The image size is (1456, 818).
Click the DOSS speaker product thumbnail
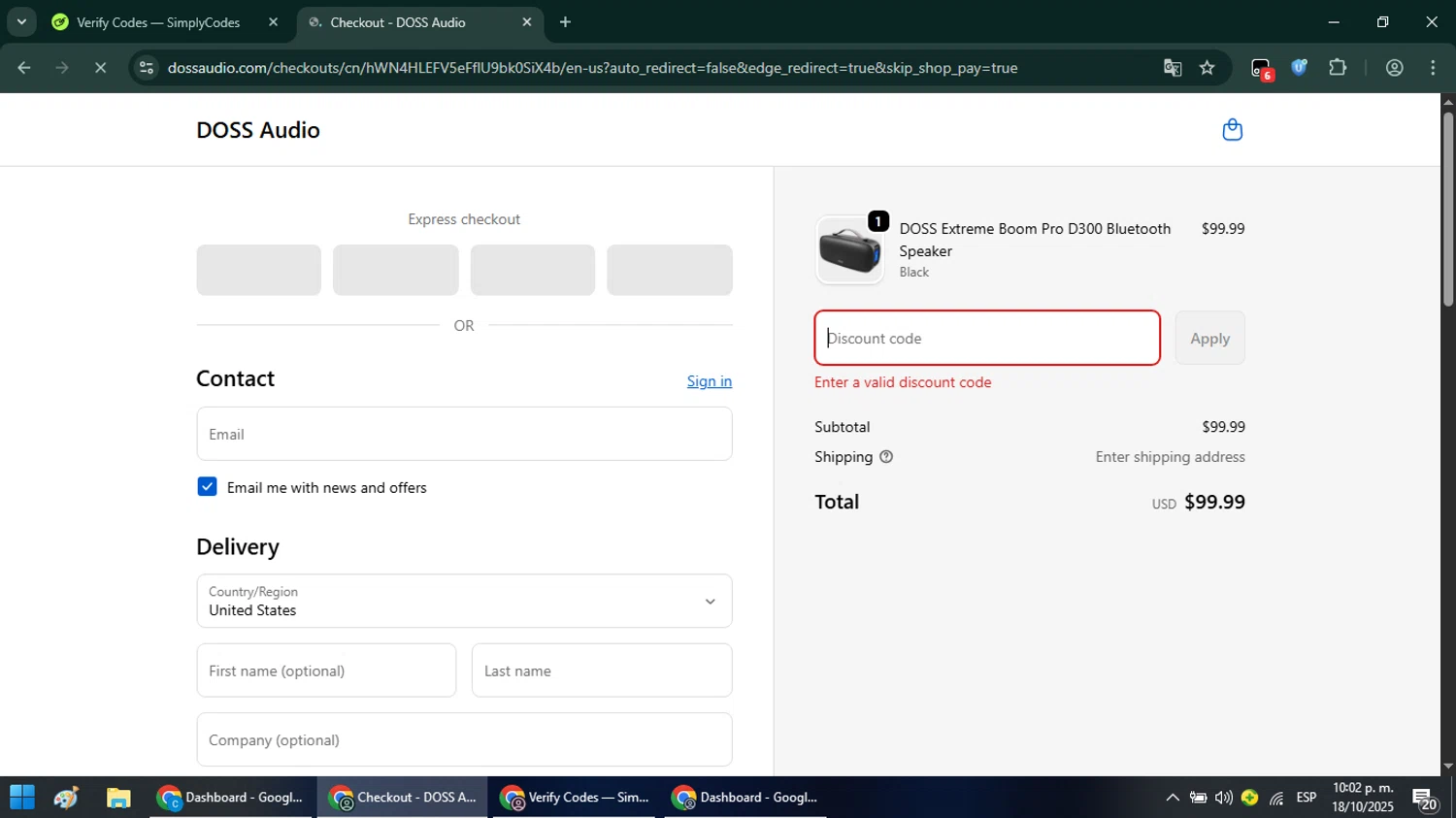[x=849, y=250]
